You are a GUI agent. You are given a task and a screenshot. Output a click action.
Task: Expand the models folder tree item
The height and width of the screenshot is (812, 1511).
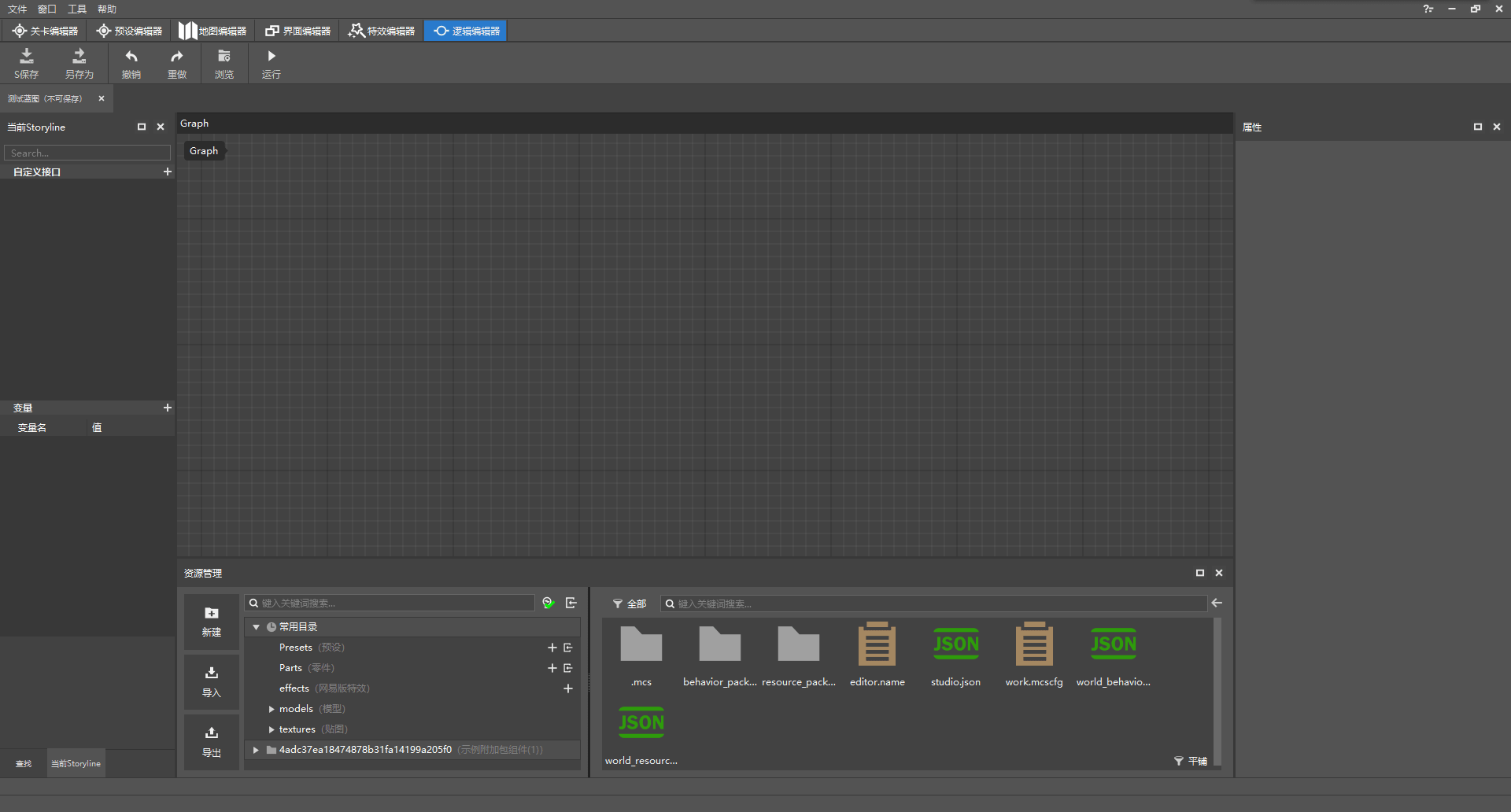point(272,709)
